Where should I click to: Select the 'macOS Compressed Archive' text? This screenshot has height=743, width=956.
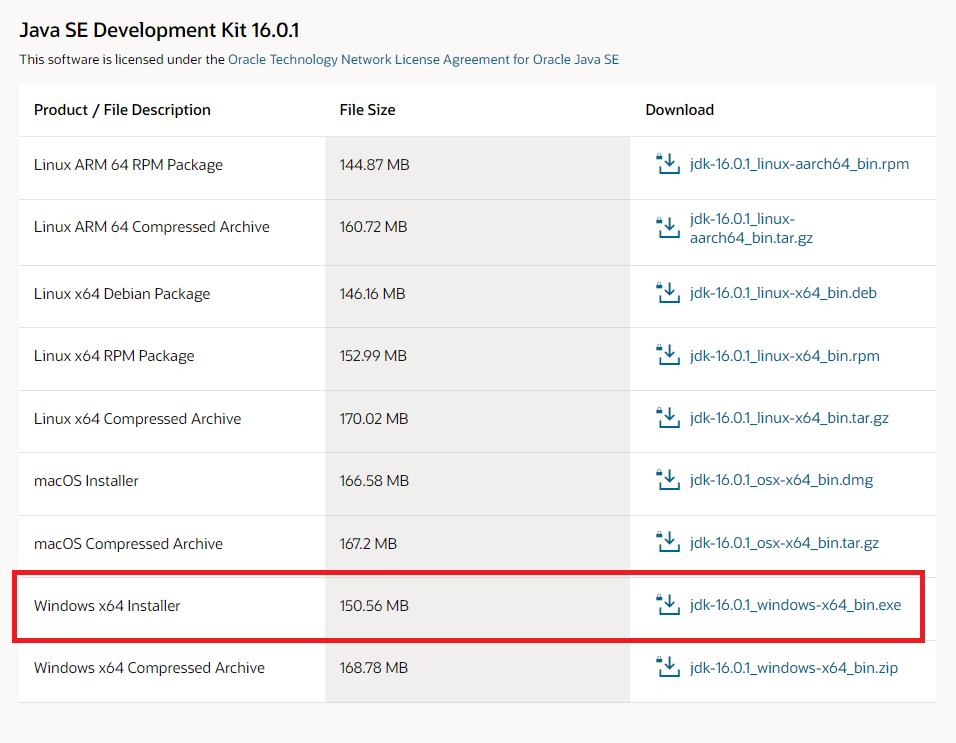[128, 544]
